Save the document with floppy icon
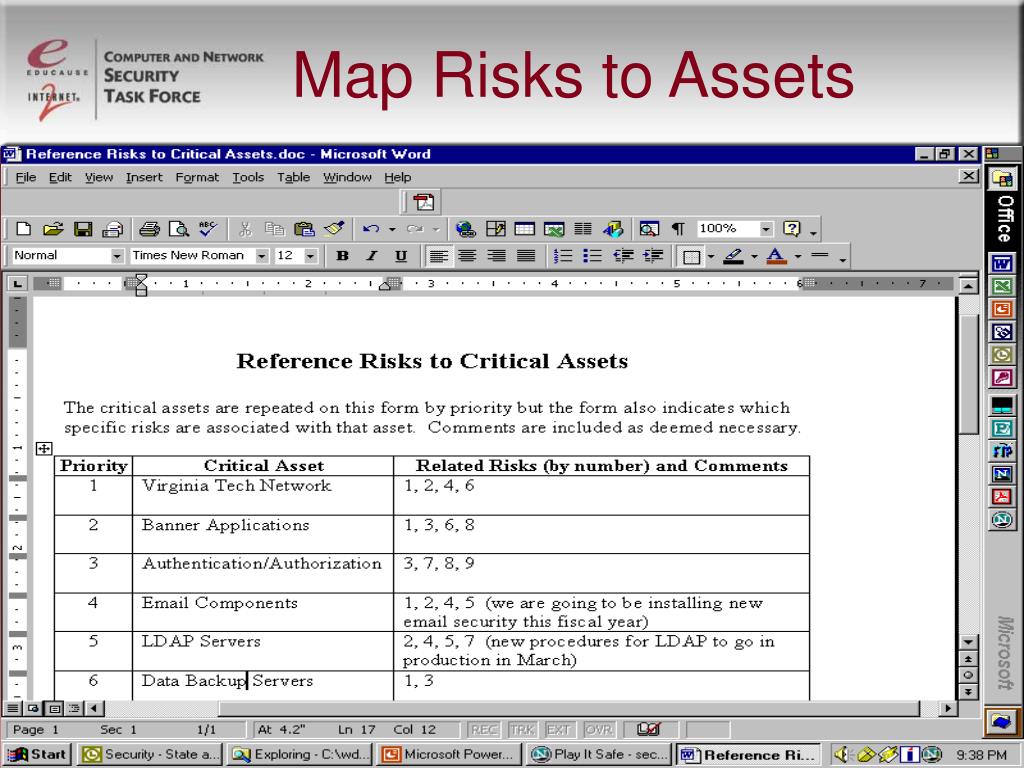1024x768 pixels. coord(83,229)
